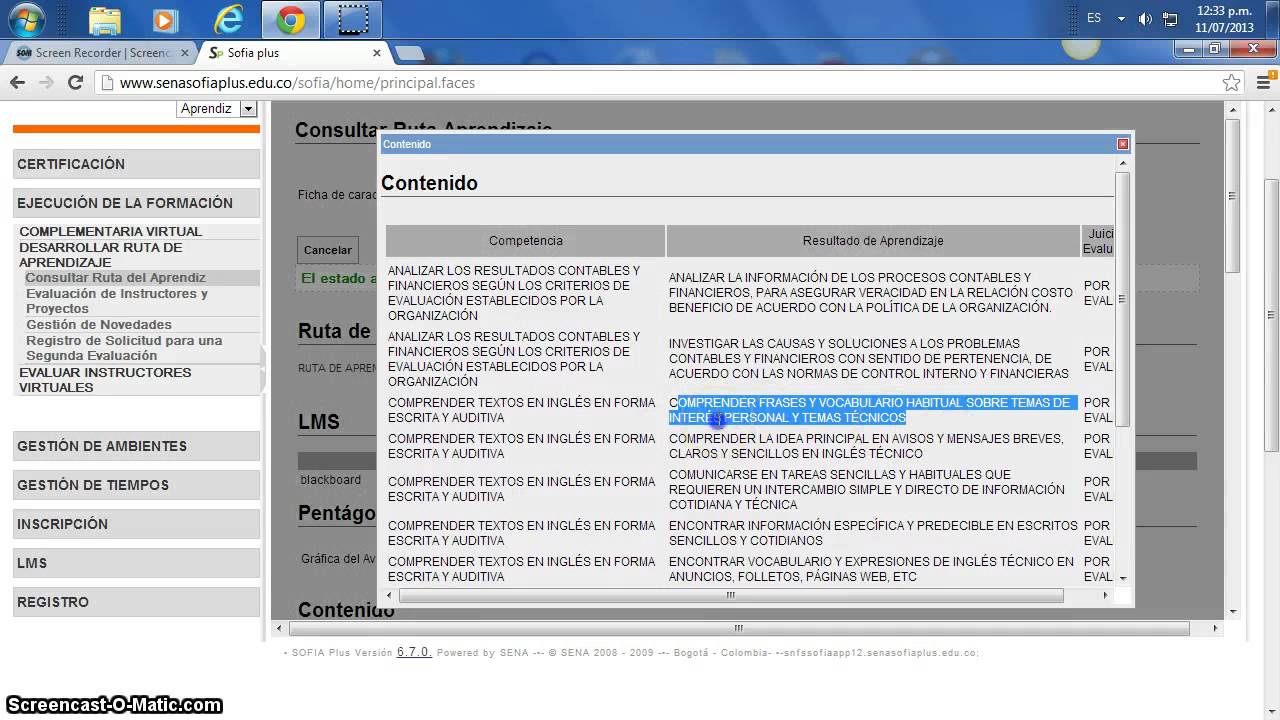The height and width of the screenshot is (720, 1280).
Task: Bookmark this page with the star icon
Action: (x=1232, y=83)
